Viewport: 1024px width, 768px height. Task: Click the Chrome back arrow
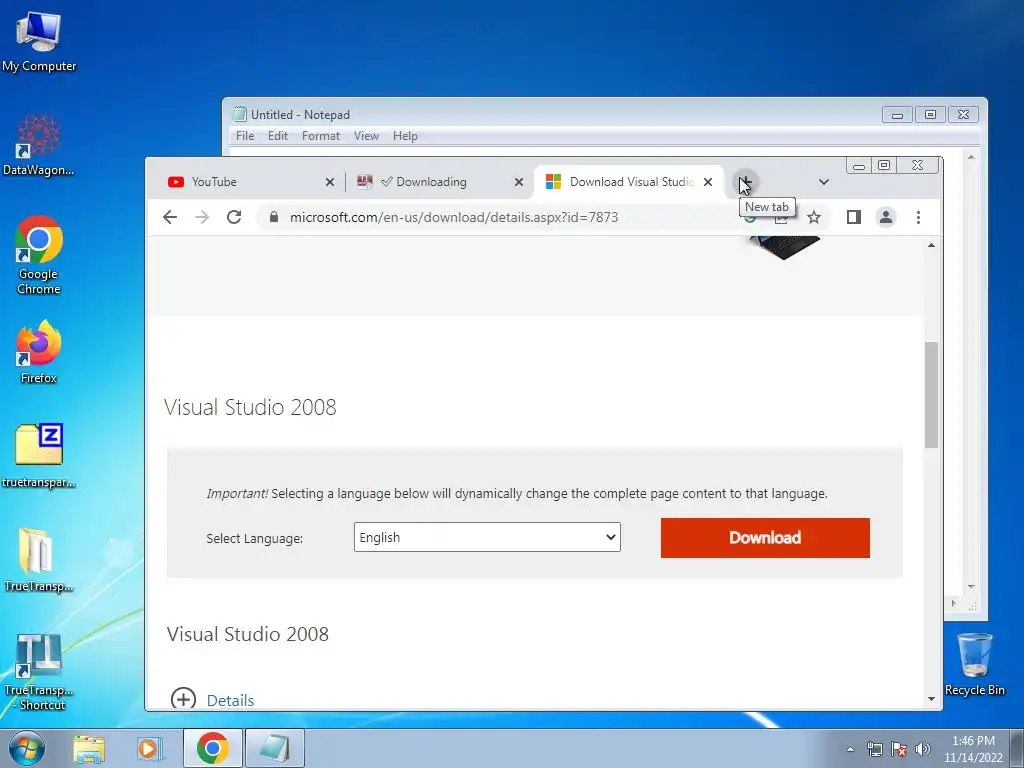click(170, 217)
